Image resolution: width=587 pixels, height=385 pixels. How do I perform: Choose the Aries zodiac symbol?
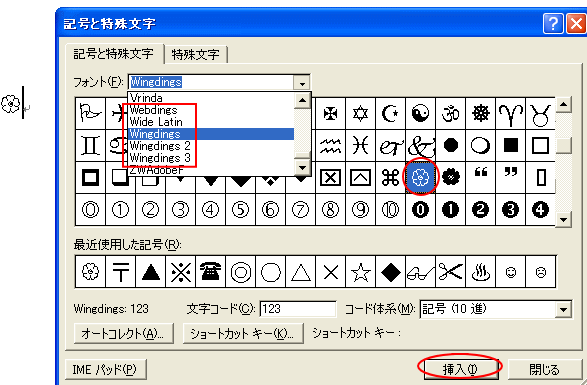pyautogui.click(x=510, y=113)
